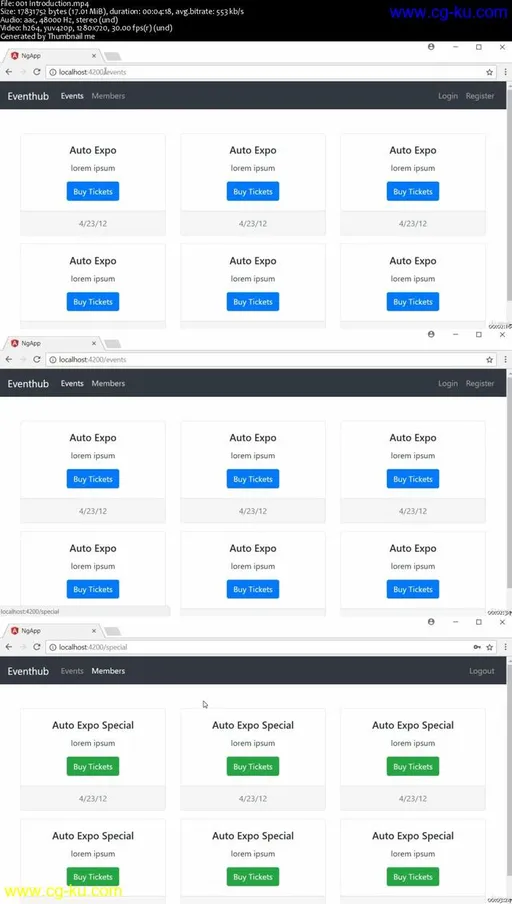Viewport: 512px width, 904px height.
Task: Click the Eventhub brand in the bottom frame
Action: [x=28, y=671]
